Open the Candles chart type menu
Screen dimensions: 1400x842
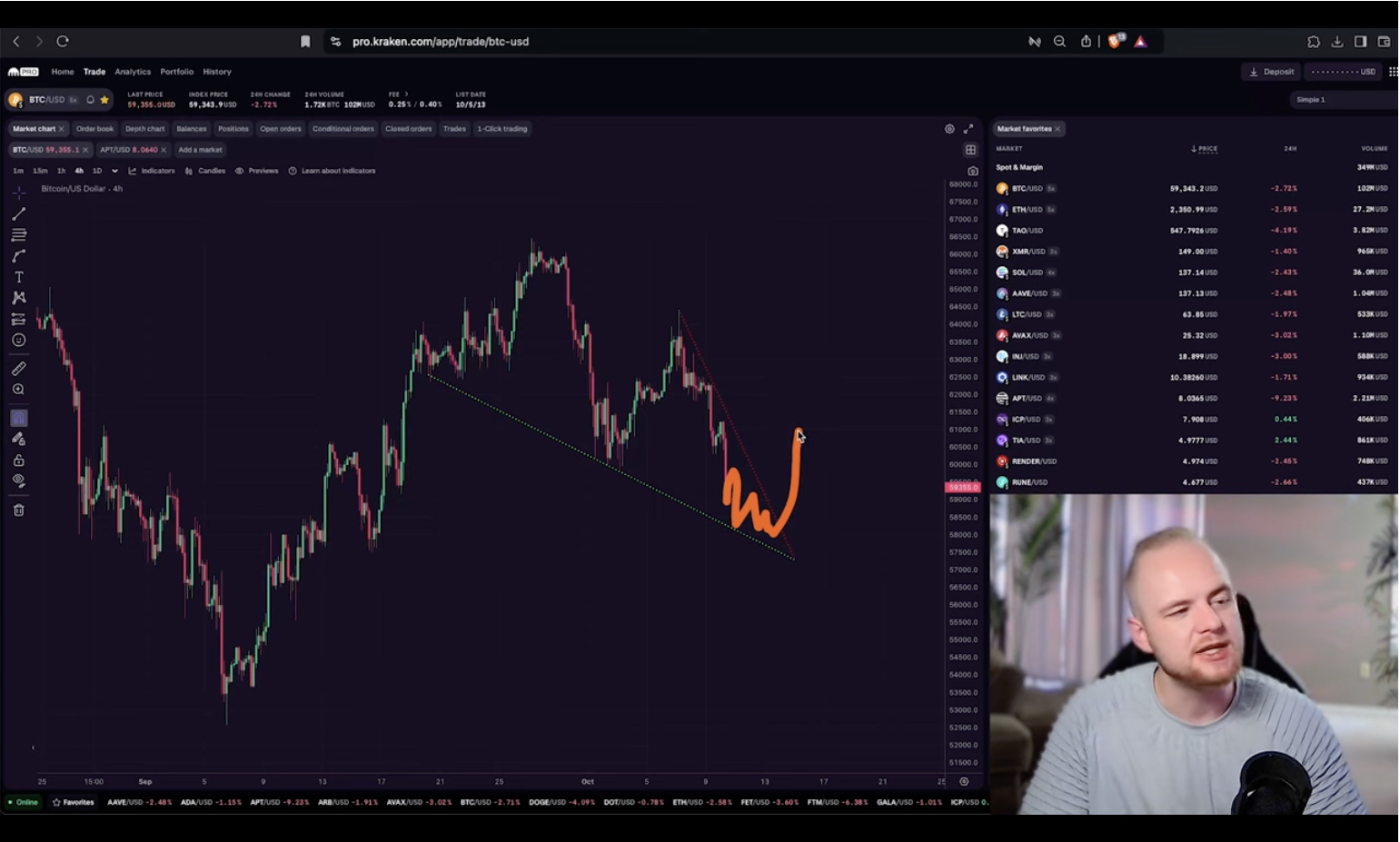pyautogui.click(x=205, y=171)
